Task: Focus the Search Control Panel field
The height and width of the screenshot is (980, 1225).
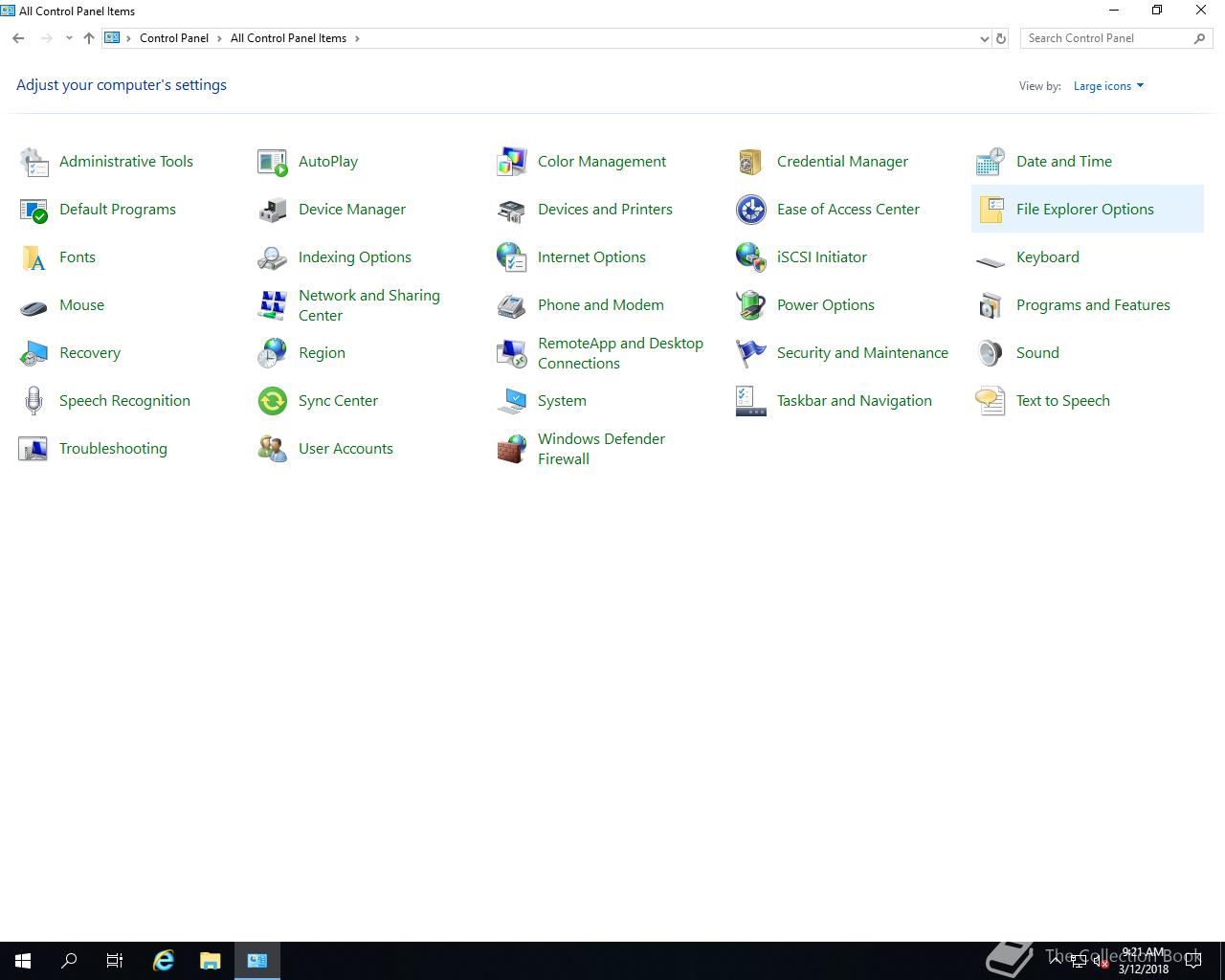Action: pyautogui.click(x=1117, y=38)
